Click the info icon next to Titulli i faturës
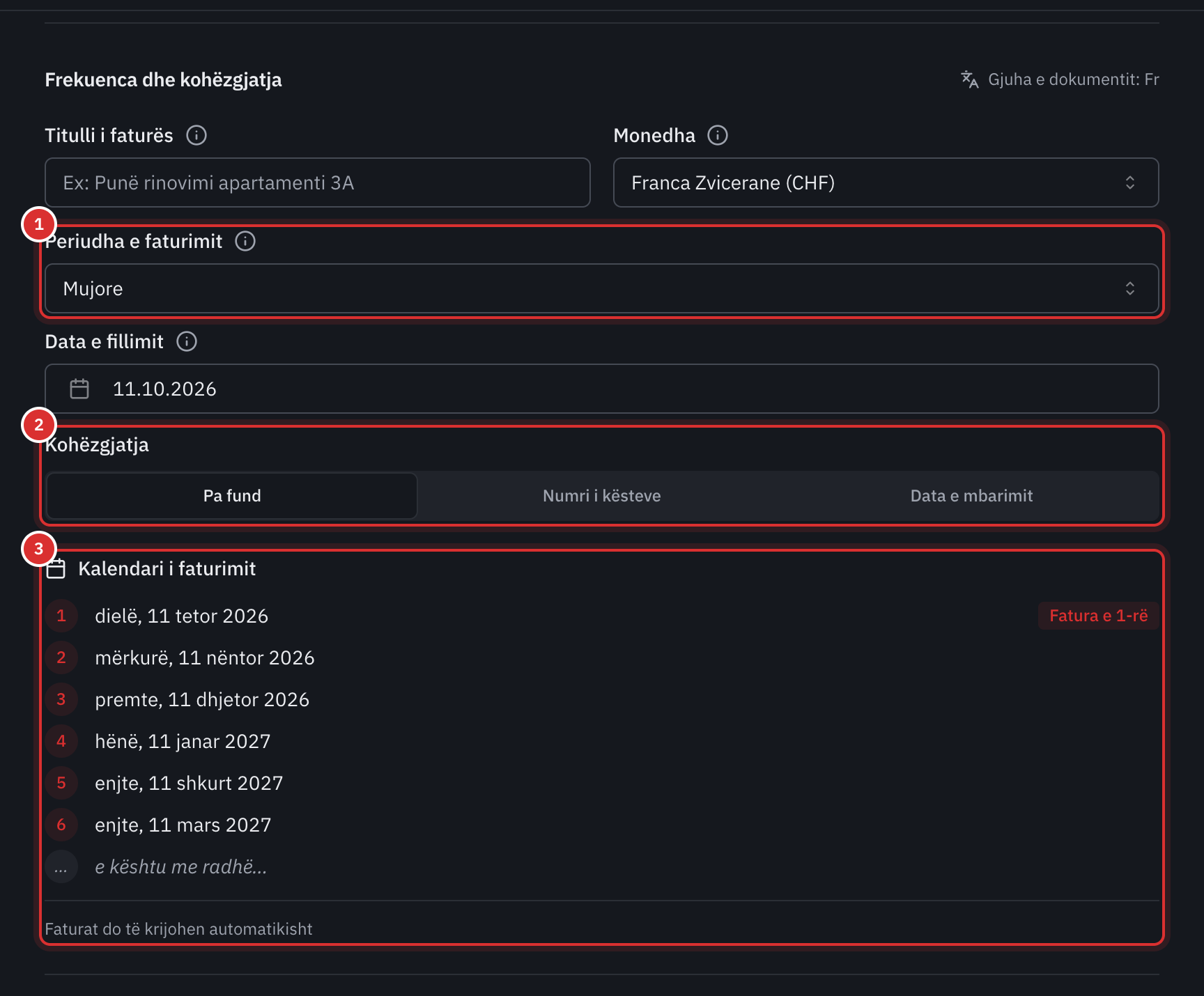1204x996 pixels. coord(196,135)
